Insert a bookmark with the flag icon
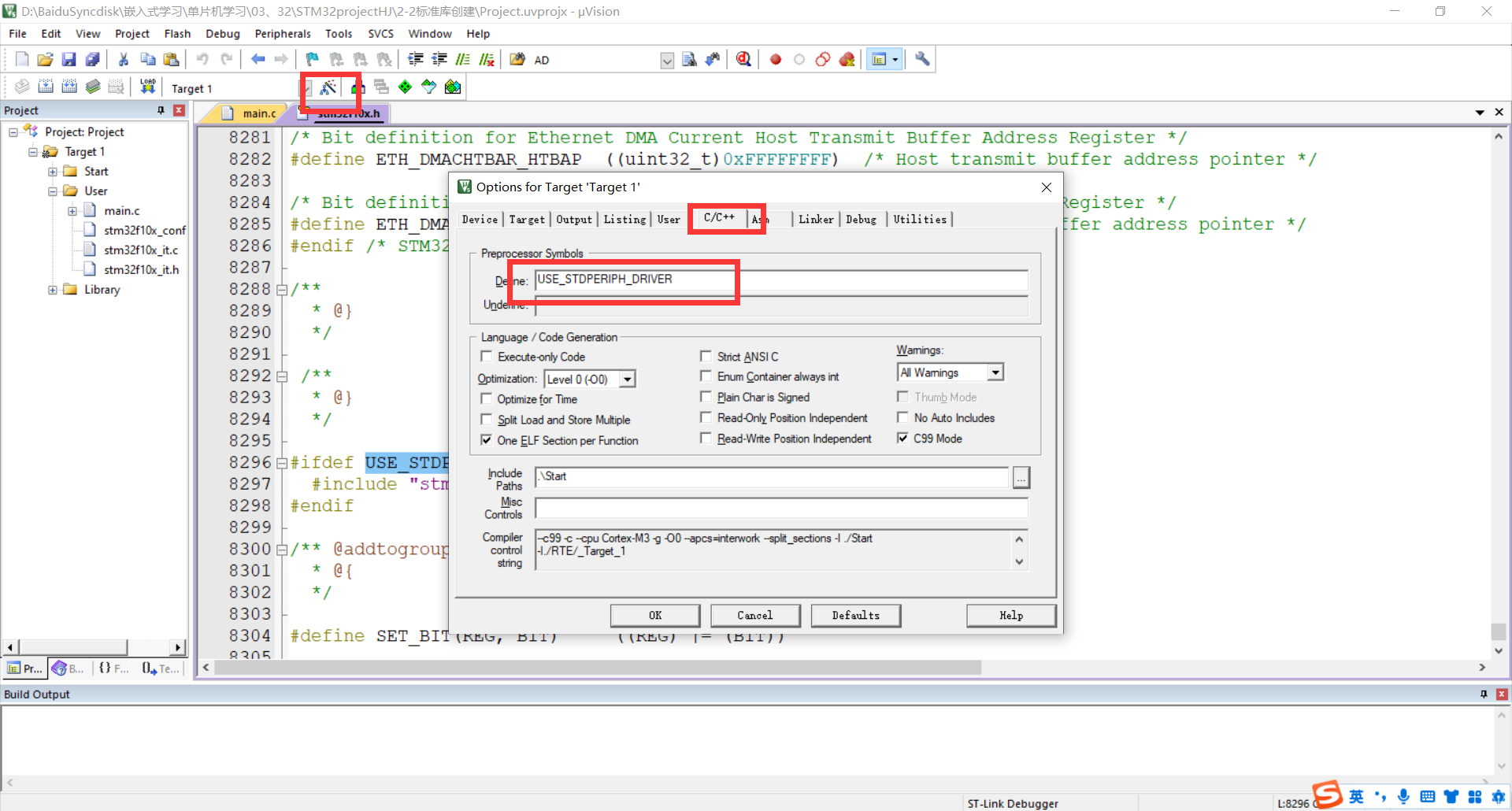This screenshot has width=1512, height=811. (x=313, y=59)
